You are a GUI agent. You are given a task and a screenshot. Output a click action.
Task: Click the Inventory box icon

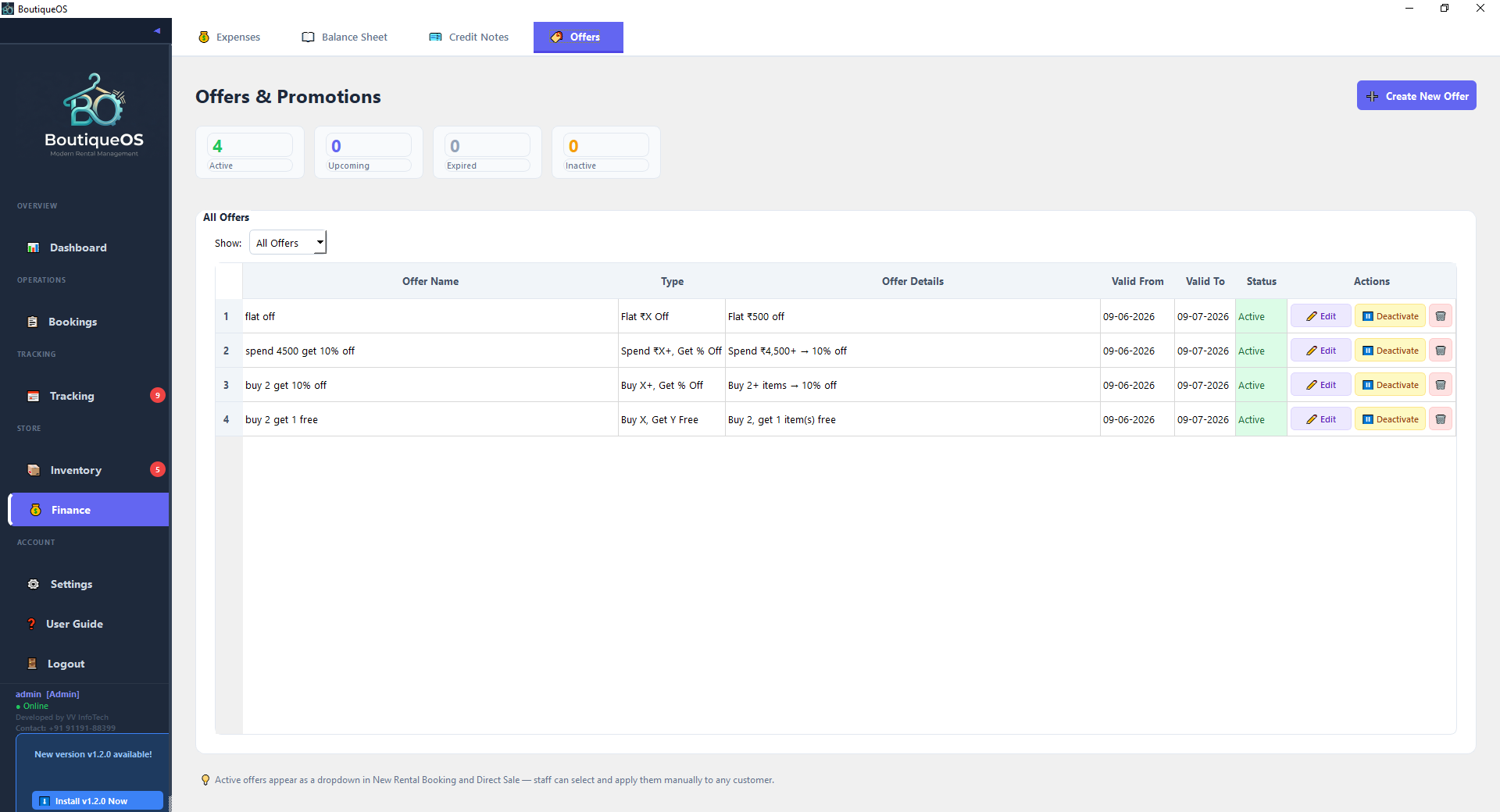click(x=34, y=470)
